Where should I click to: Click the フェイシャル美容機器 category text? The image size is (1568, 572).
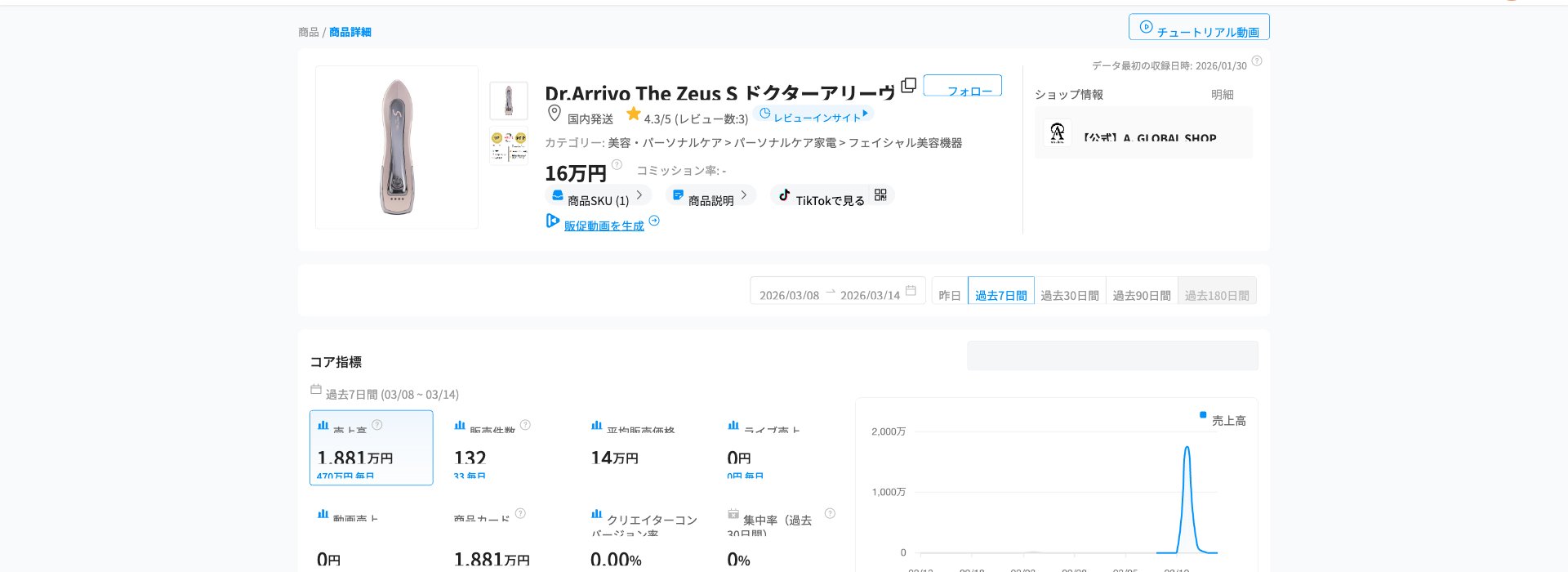tap(905, 142)
